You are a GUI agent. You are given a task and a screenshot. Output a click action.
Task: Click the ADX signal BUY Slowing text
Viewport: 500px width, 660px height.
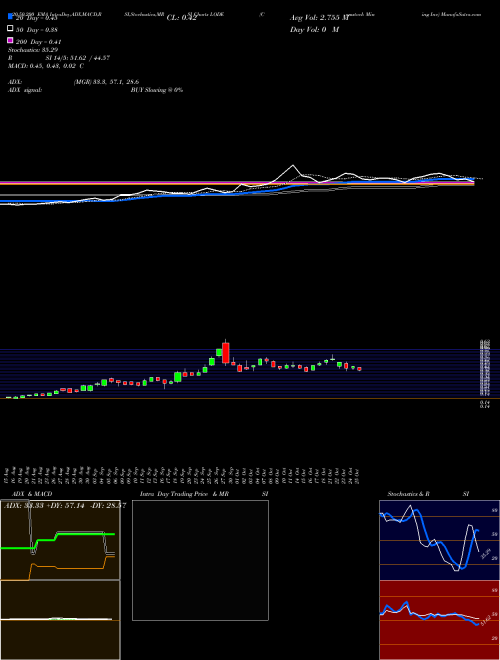point(157,90)
